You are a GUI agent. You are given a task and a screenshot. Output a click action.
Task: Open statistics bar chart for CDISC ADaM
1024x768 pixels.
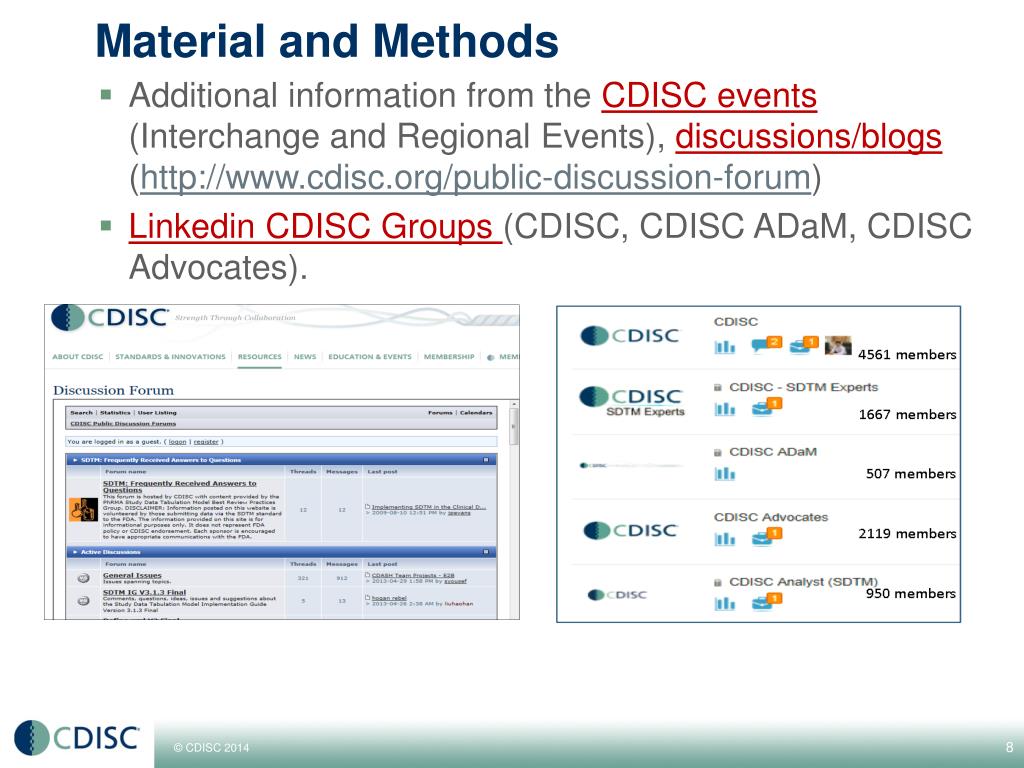click(x=724, y=473)
